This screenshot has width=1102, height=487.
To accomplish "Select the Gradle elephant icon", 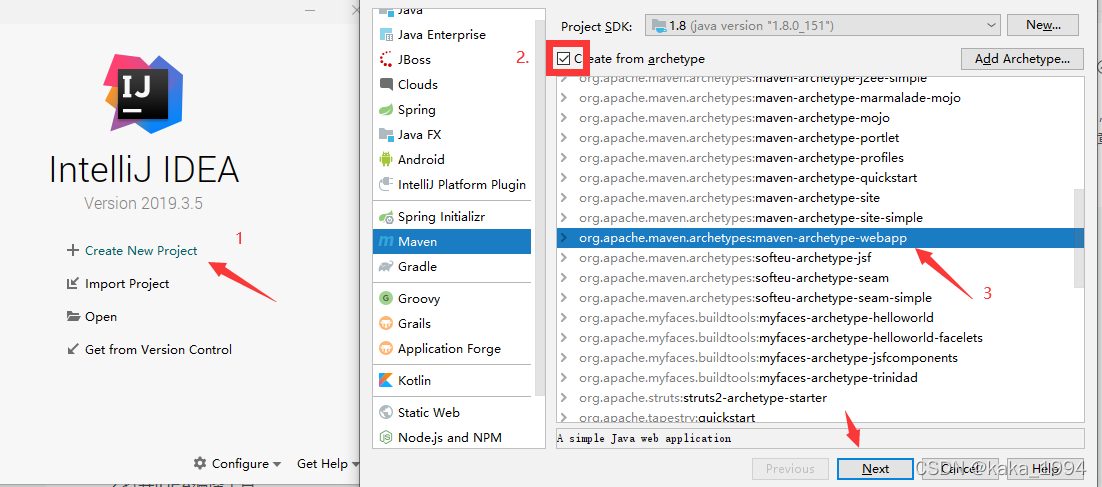I will (x=386, y=267).
